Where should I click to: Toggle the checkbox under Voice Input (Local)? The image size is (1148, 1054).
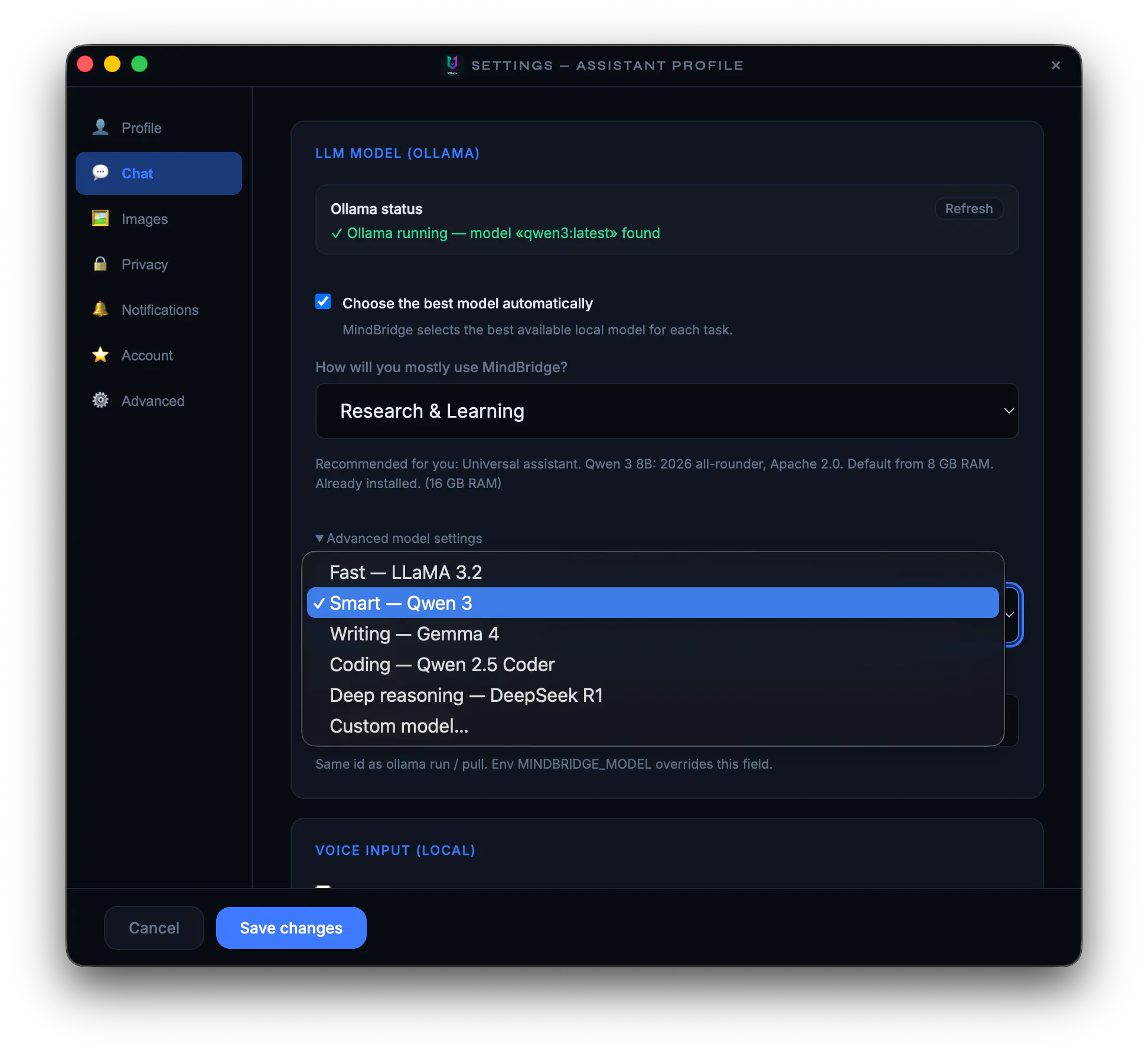coord(323,886)
